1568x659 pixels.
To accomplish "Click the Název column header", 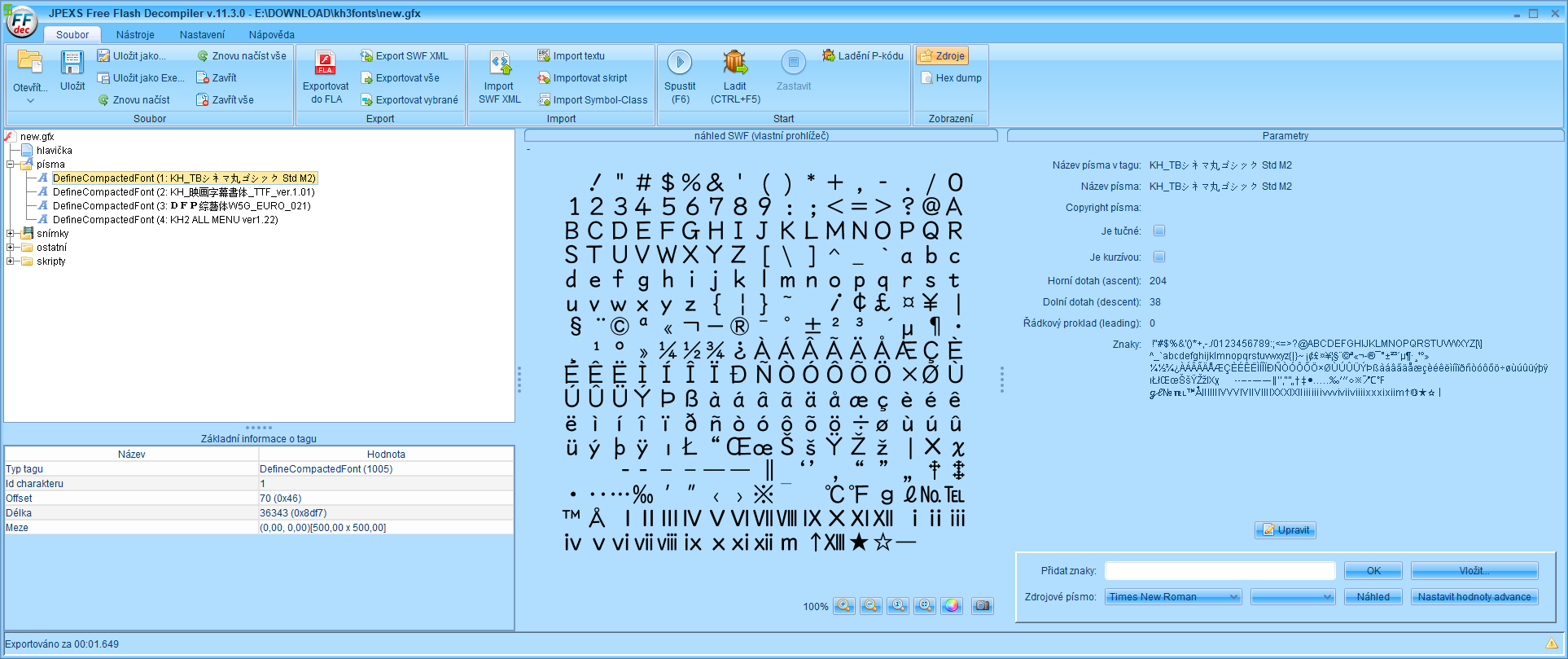I will [x=132, y=455].
